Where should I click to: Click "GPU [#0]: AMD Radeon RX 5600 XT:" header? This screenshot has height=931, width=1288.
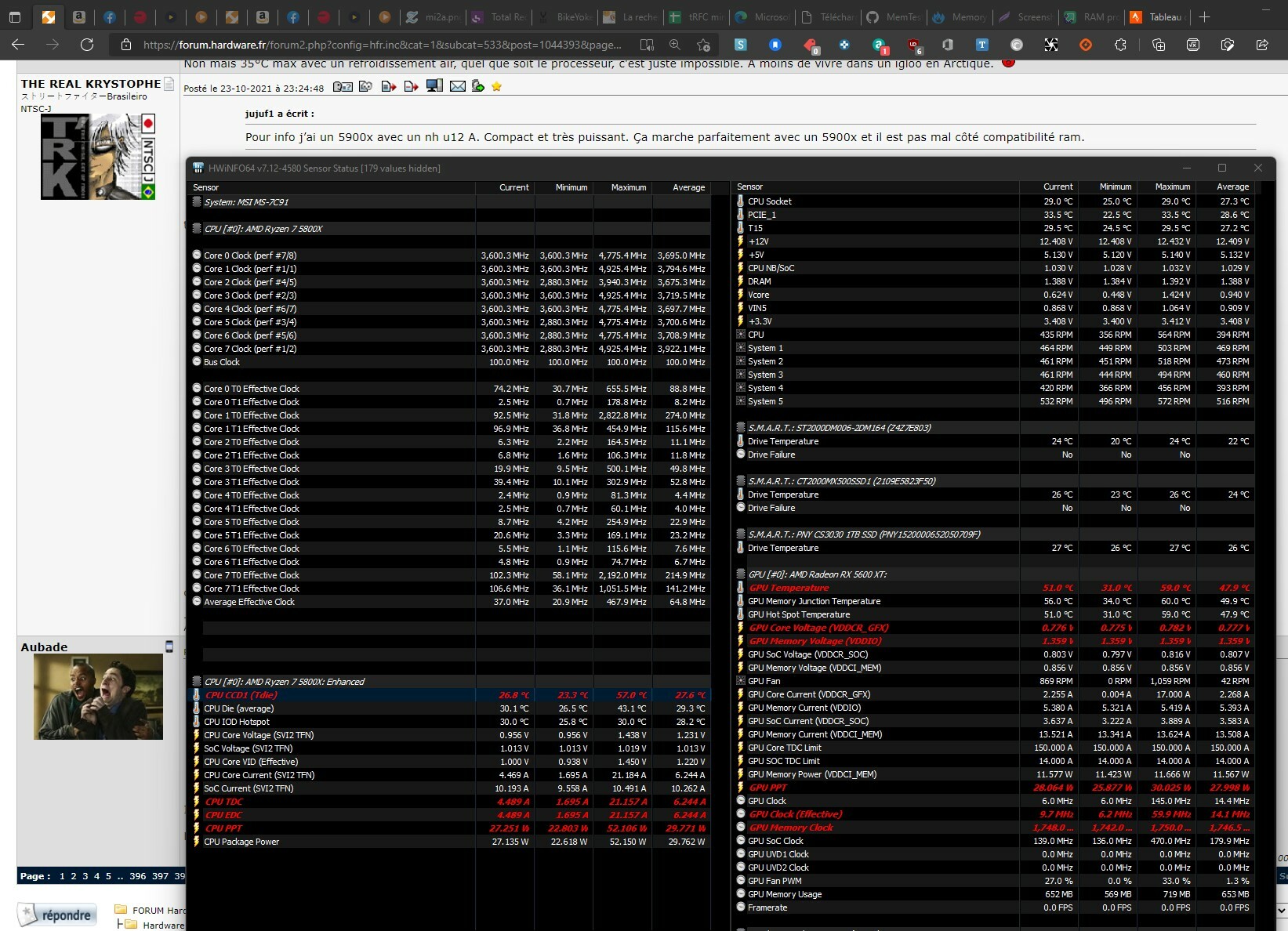(x=993, y=574)
